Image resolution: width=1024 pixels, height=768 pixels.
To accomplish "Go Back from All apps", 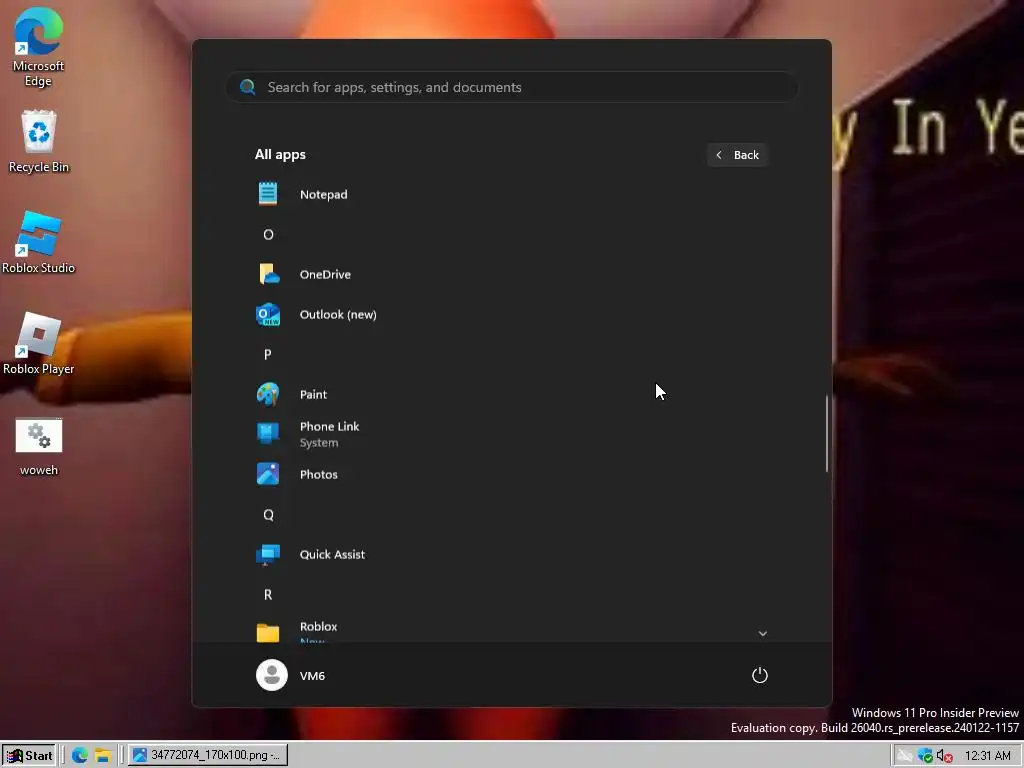I will [x=737, y=155].
